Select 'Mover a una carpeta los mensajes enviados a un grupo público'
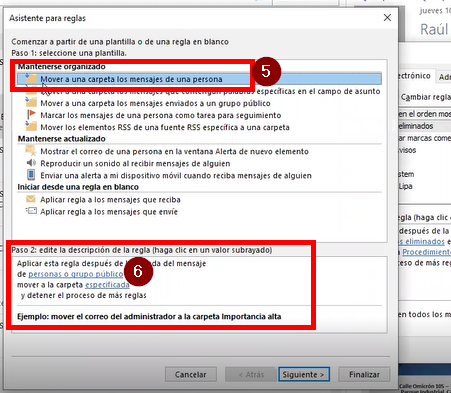This screenshot has width=451, height=393. pyautogui.click(x=155, y=103)
